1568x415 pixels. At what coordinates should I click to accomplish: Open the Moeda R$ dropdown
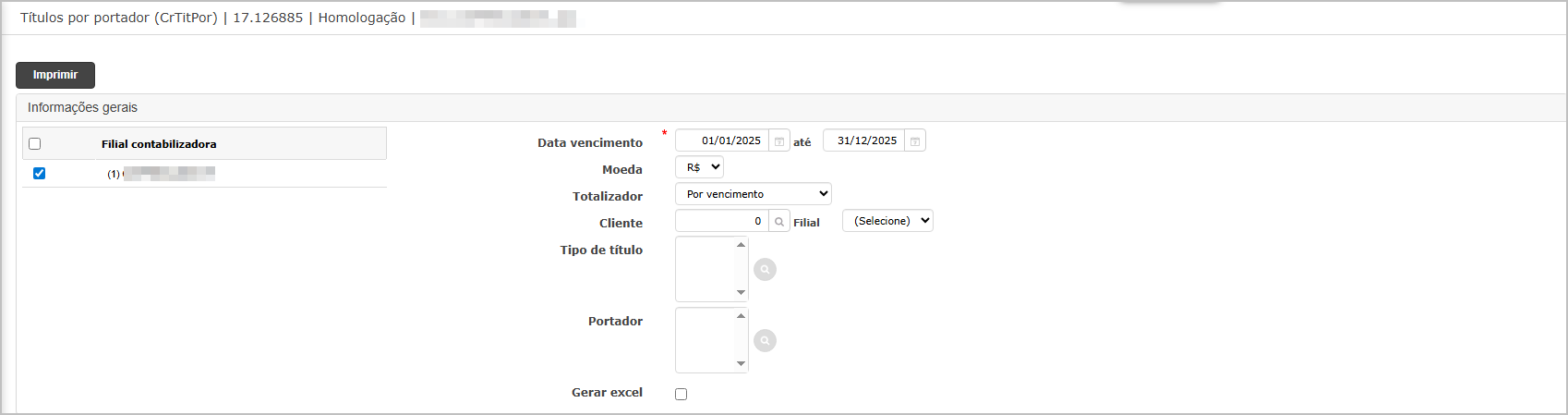[700, 167]
